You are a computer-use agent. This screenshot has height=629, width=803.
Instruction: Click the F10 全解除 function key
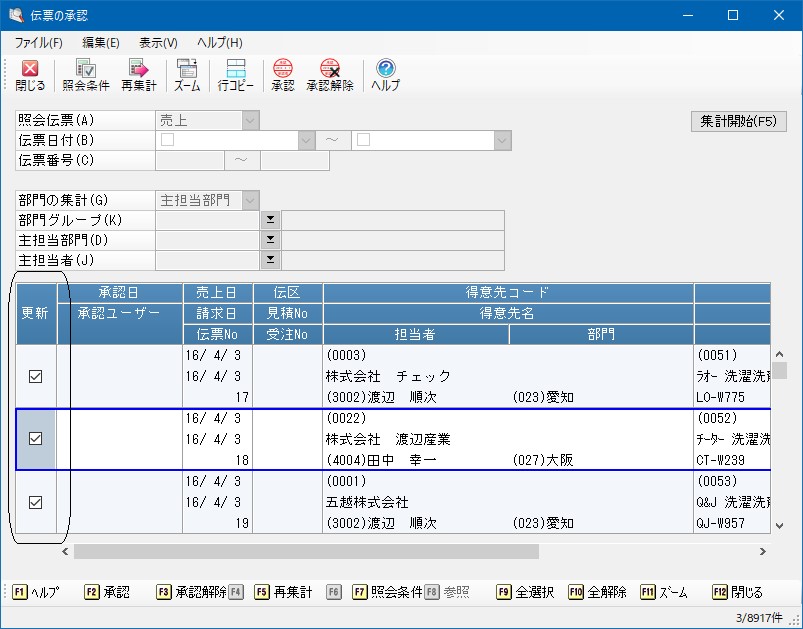tap(598, 592)
